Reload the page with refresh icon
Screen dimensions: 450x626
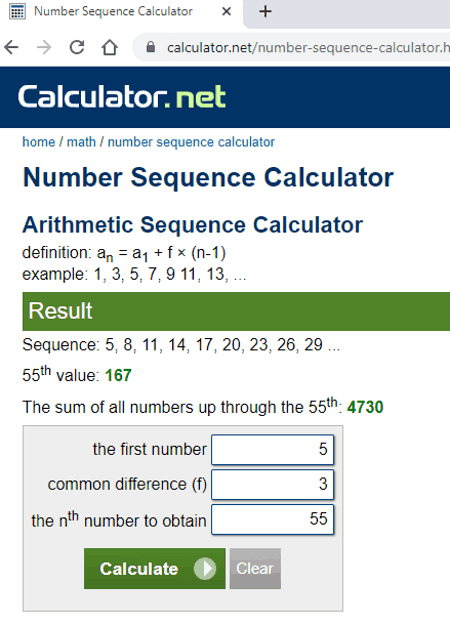tap(77, 48)
